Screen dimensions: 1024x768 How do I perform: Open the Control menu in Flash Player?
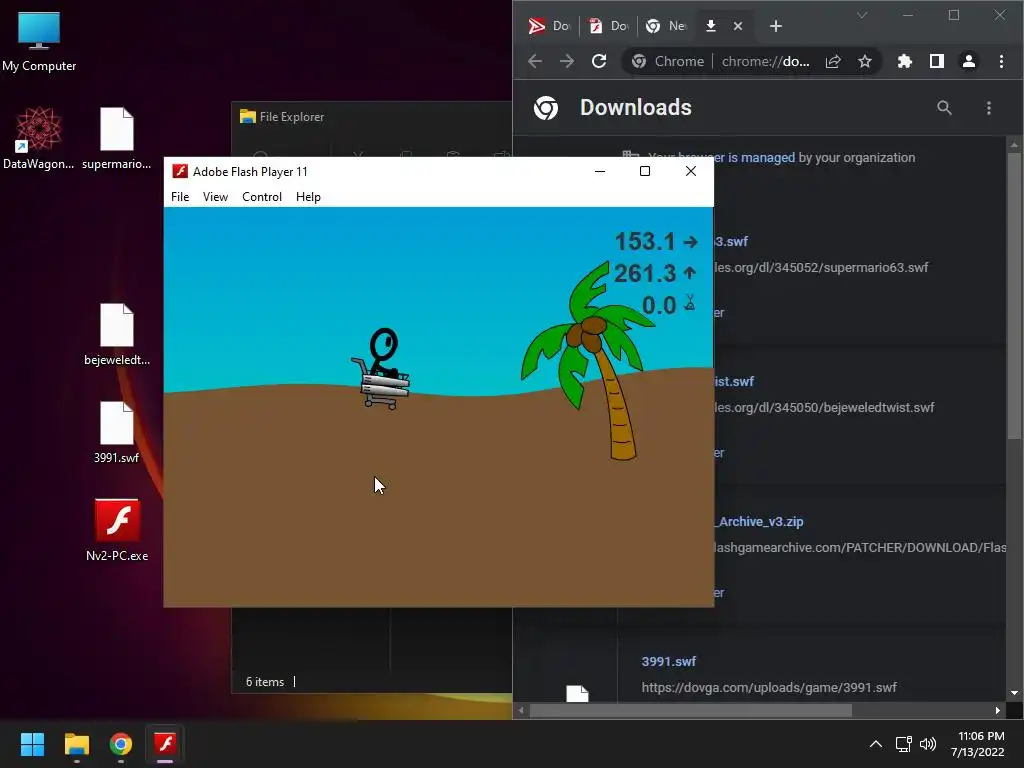coord(262,197)
